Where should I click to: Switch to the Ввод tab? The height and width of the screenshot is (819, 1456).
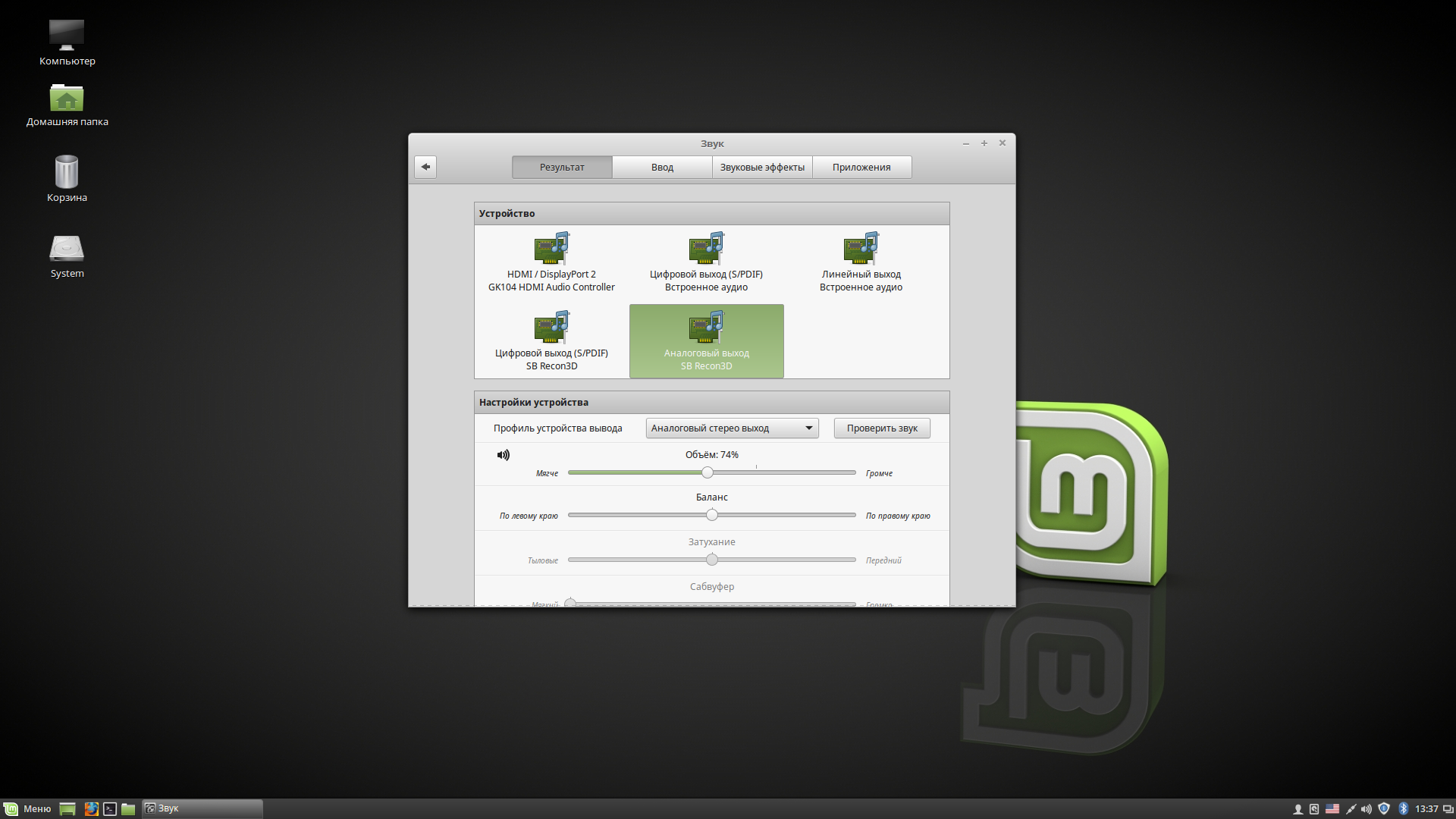point(662,168)
